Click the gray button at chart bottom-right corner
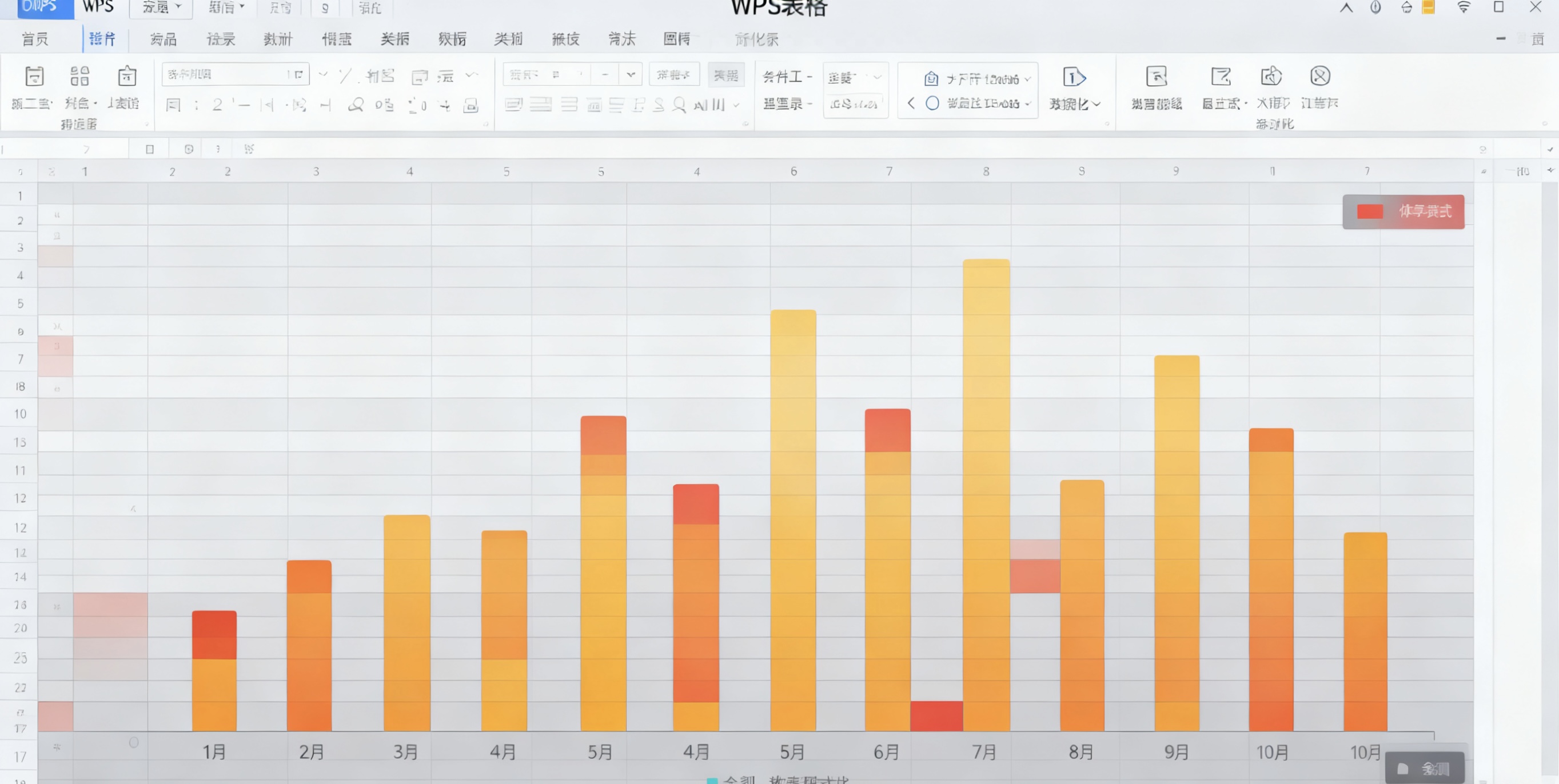Image resolution: width=1559 pixels, height=784 pixels. tap(1424, 768)
